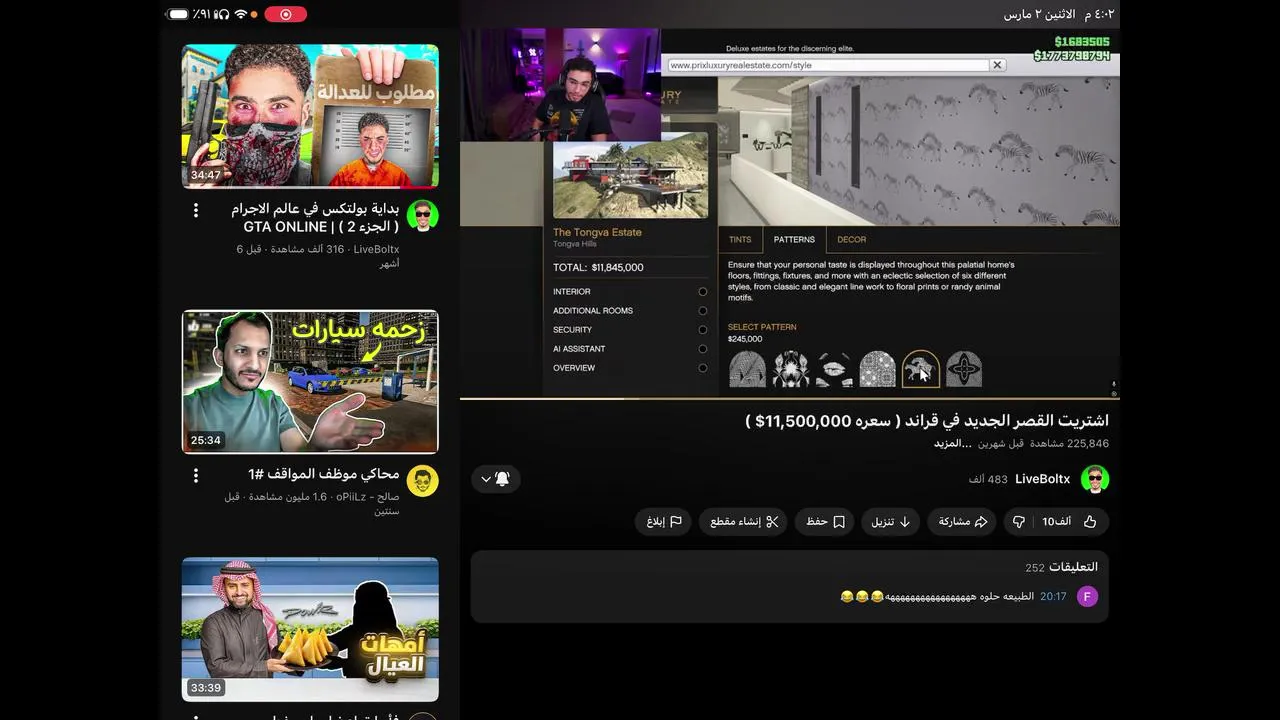Create a clip with إنشاء مقطع
This screenshot has width=1280, height=720.
coord(744,522)
